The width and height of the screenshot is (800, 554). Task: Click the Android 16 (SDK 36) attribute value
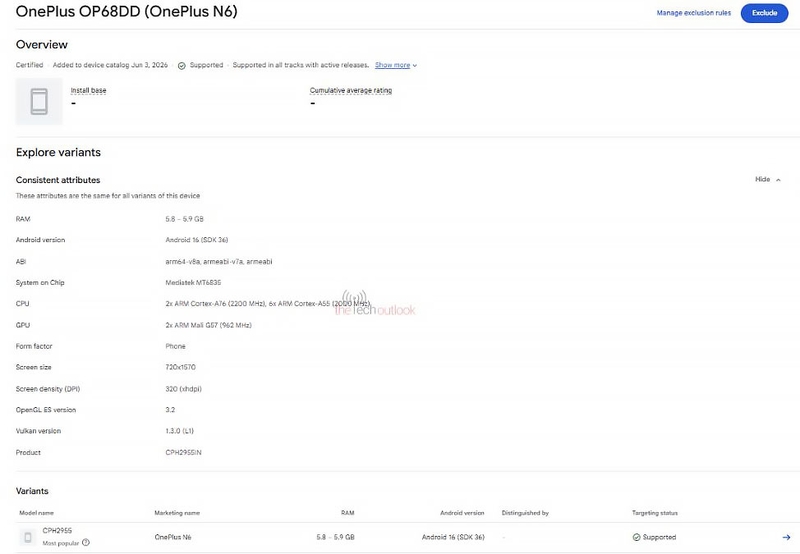pyautogui.click(x=196, y=240)
